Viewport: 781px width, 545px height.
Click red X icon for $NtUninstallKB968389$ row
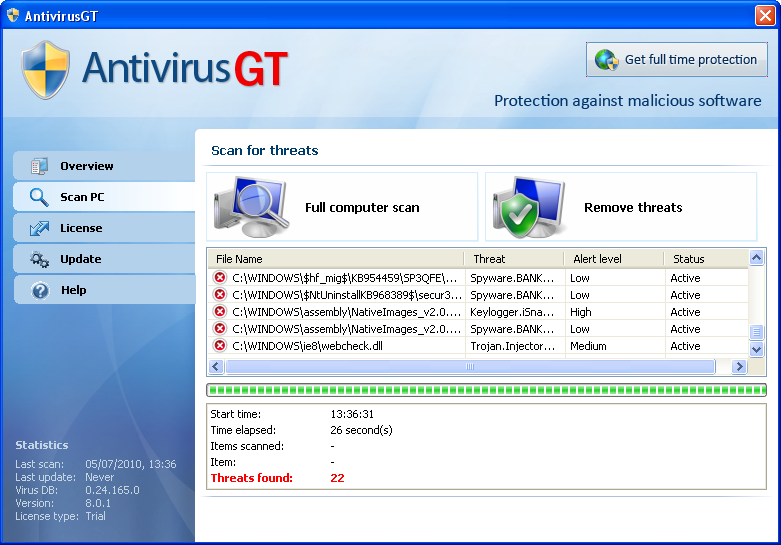220,294
